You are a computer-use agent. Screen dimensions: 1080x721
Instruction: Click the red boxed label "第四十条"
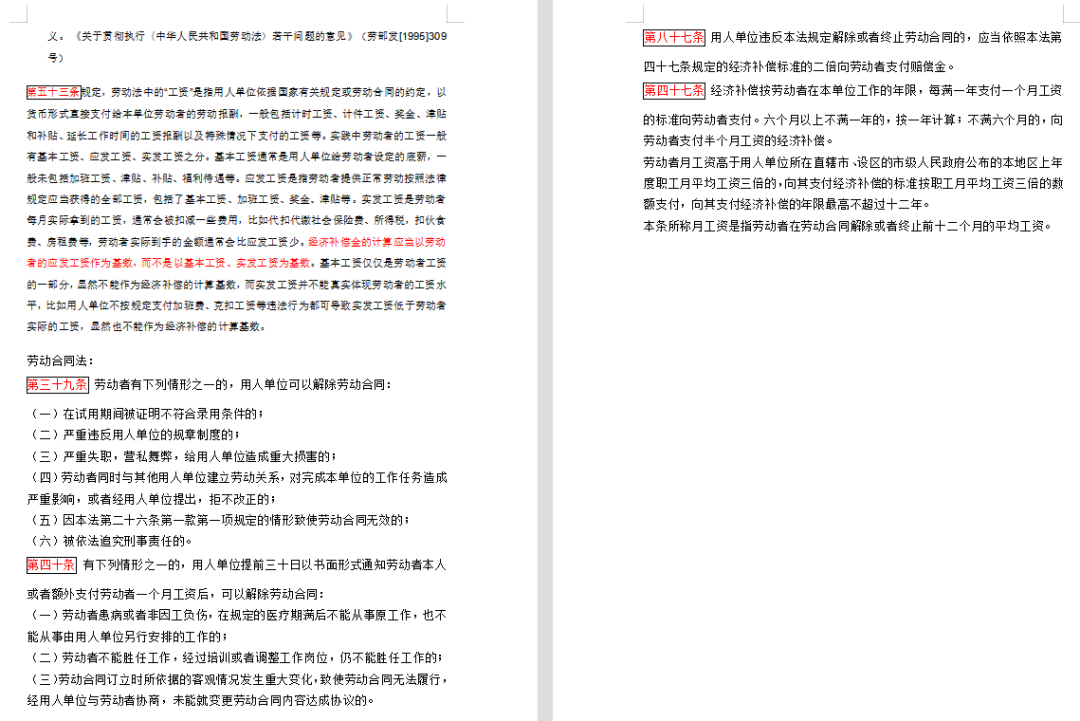(x=52, y=565)
